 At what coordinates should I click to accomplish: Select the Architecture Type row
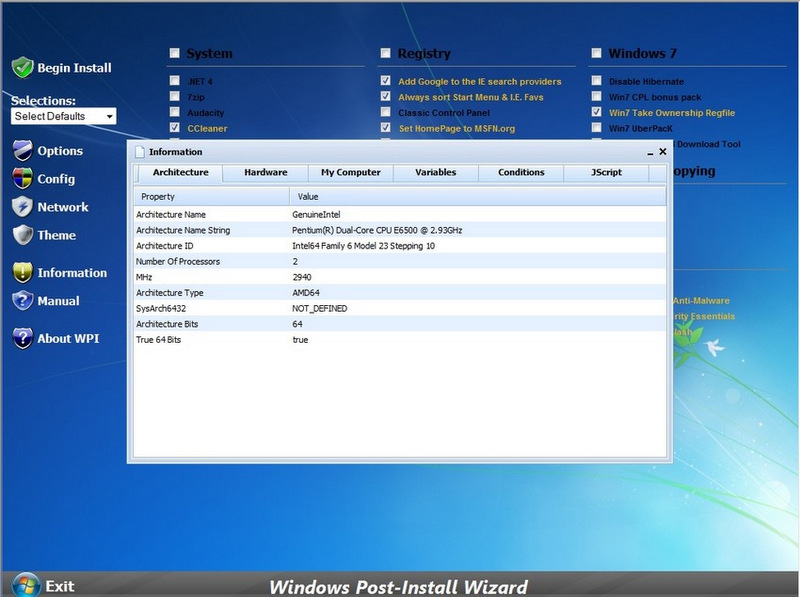click(x=400, y=292)
